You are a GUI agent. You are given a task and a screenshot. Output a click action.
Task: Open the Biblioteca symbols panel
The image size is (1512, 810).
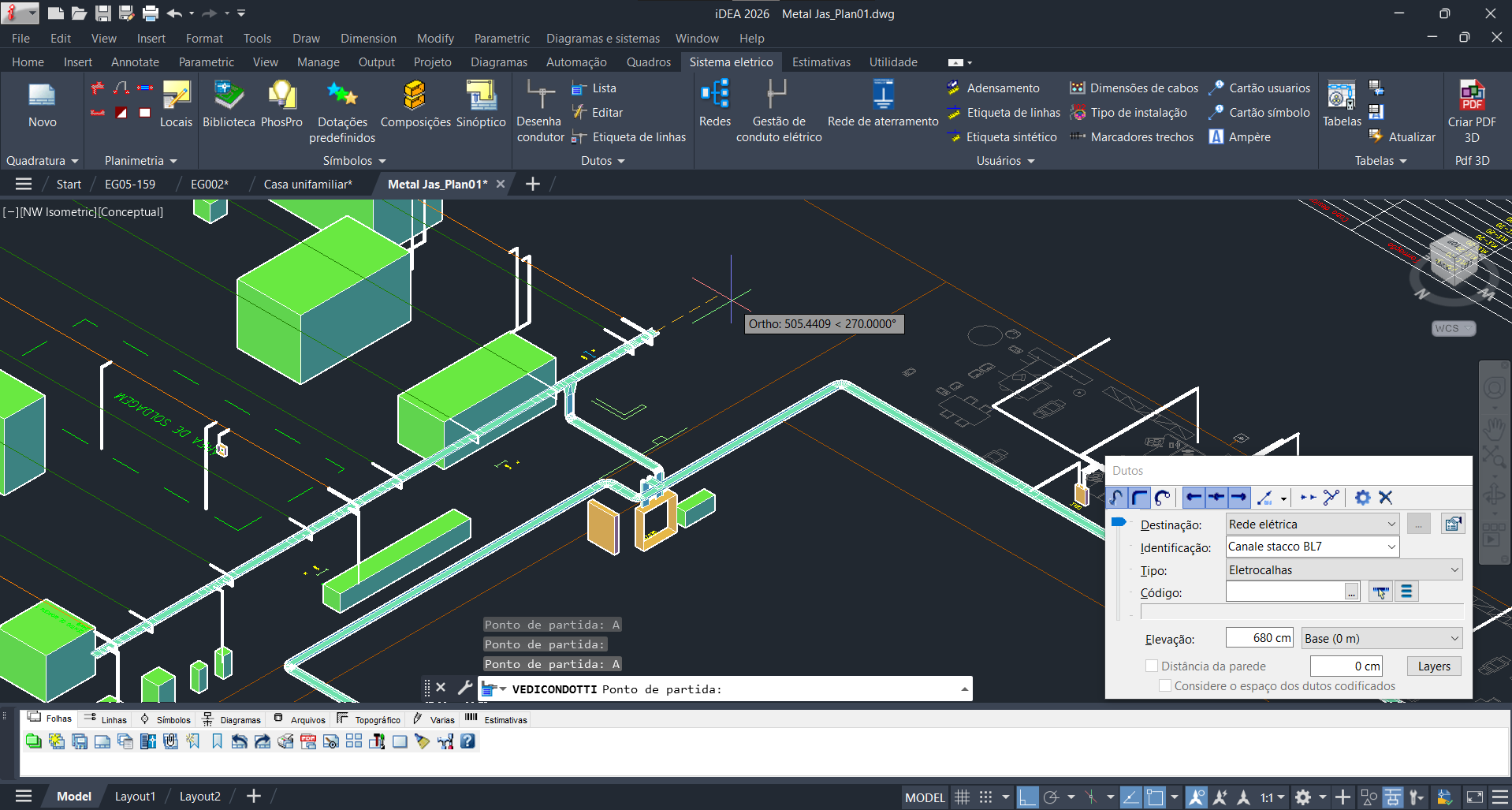[228, 105]
